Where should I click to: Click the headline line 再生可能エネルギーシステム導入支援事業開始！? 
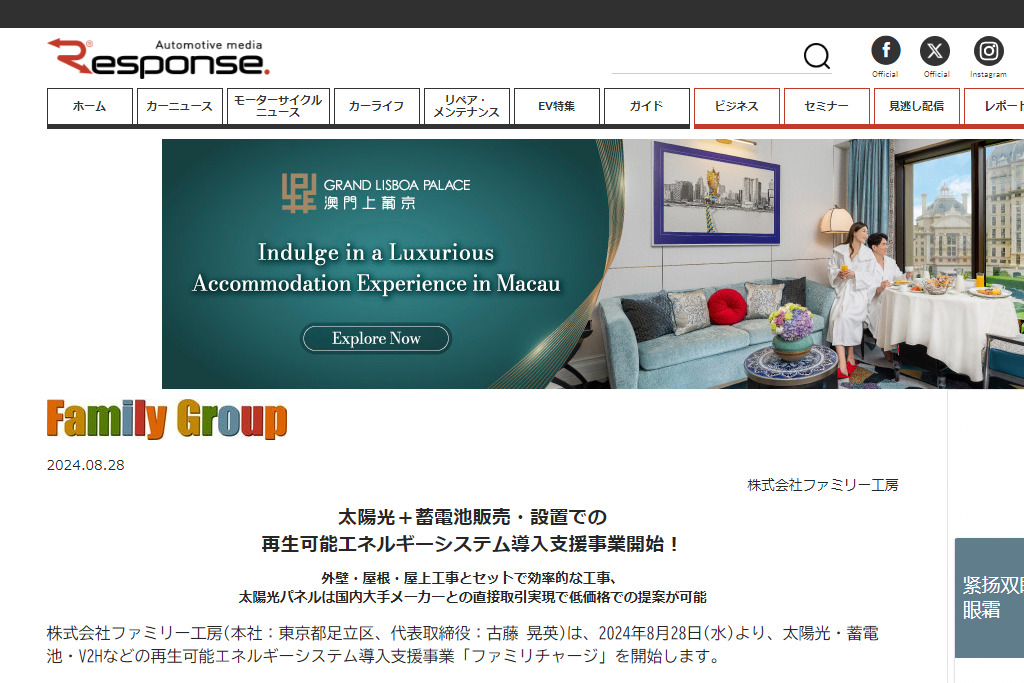coord(472,544)
